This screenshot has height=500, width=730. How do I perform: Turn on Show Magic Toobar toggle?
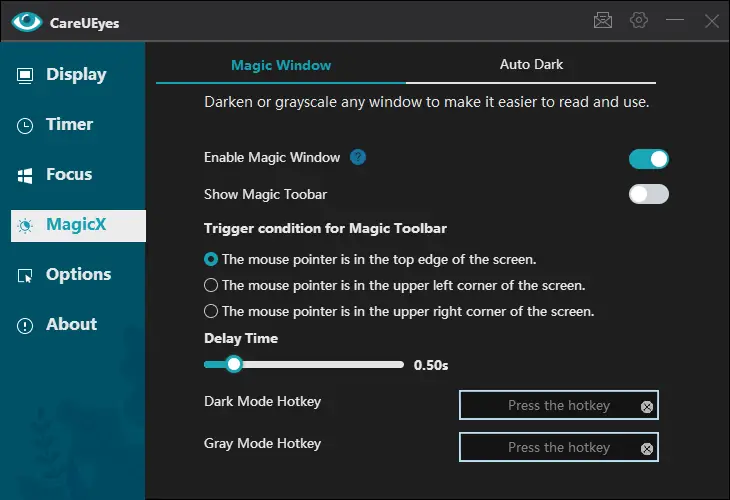click(649, 194)
